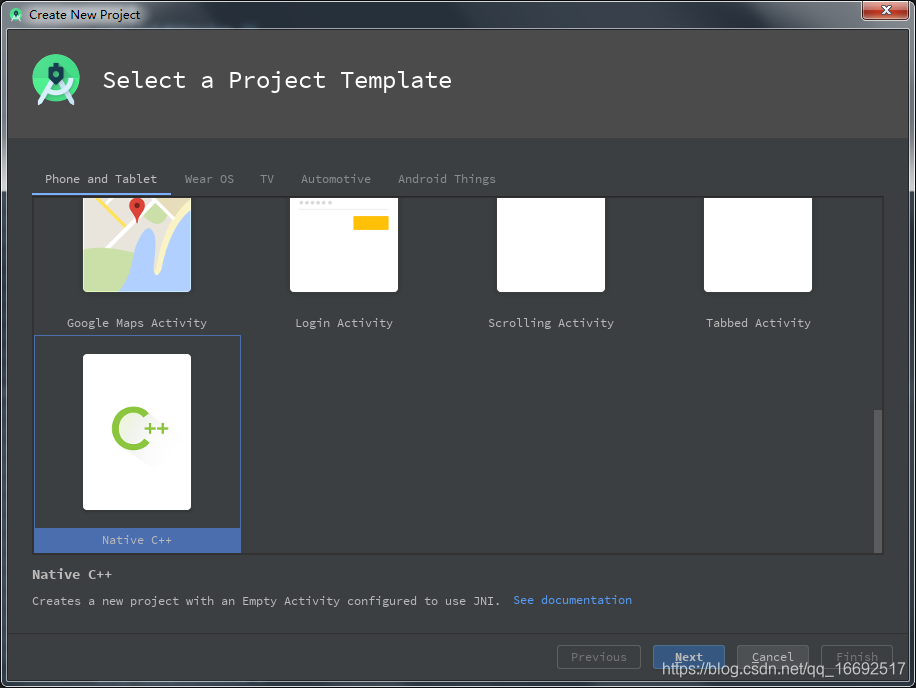Pick the Tabbed Activity template icon
This screenshot has width=916, height=688.
tap(758, 244)
